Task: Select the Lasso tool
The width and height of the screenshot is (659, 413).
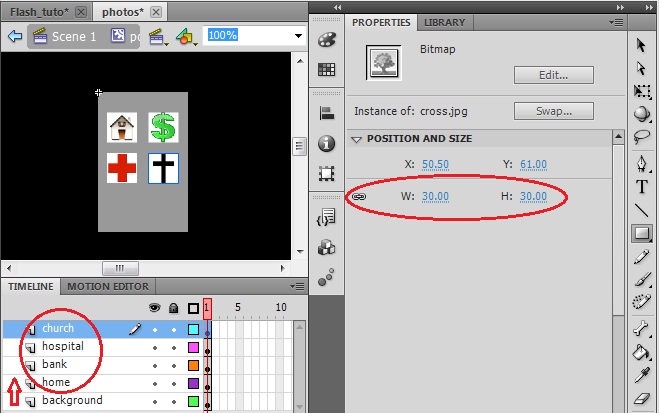Action: tap(642, 137)
